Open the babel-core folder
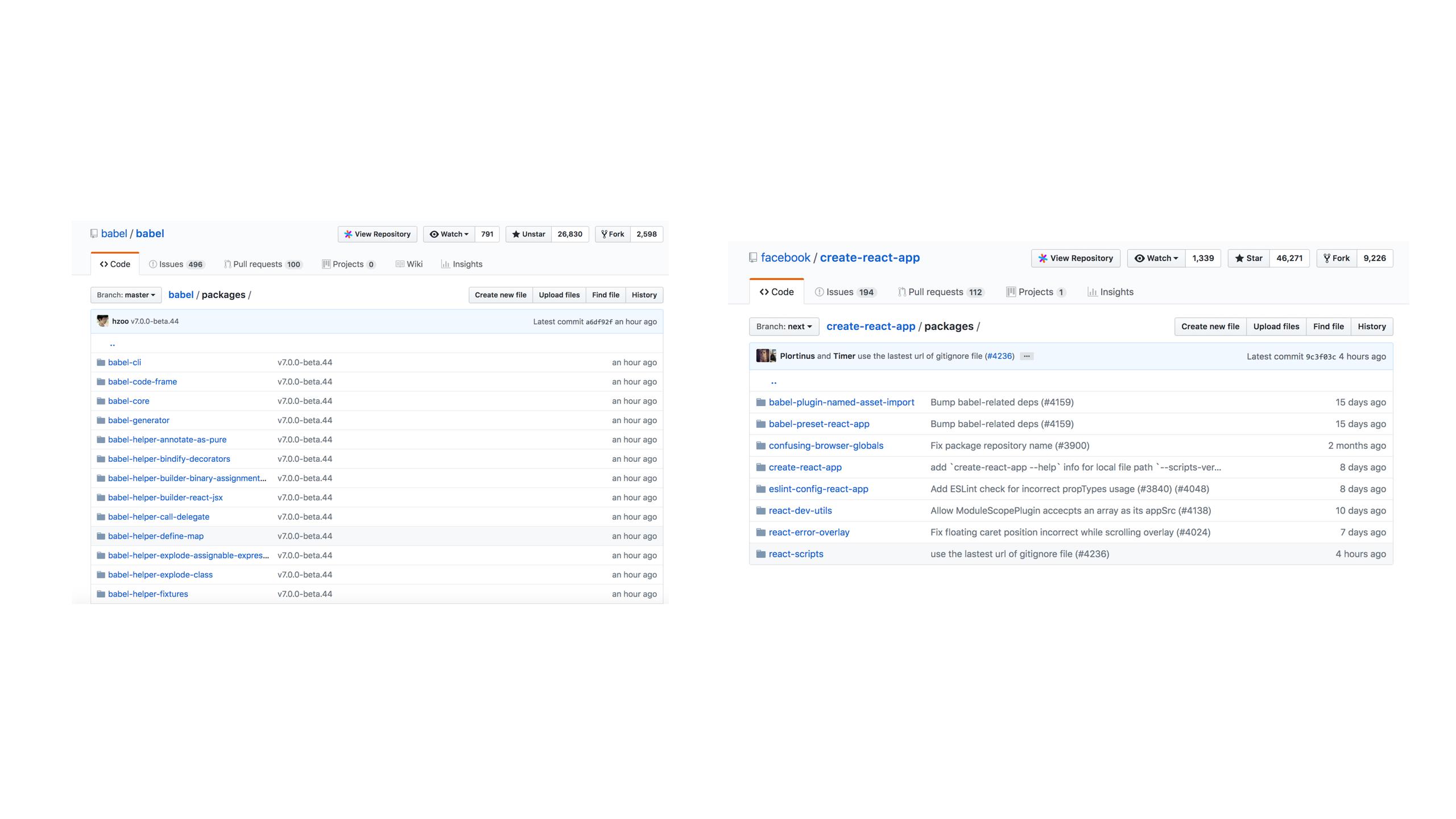The width and height of the screenshot is (1456, 819). [129, 401]
